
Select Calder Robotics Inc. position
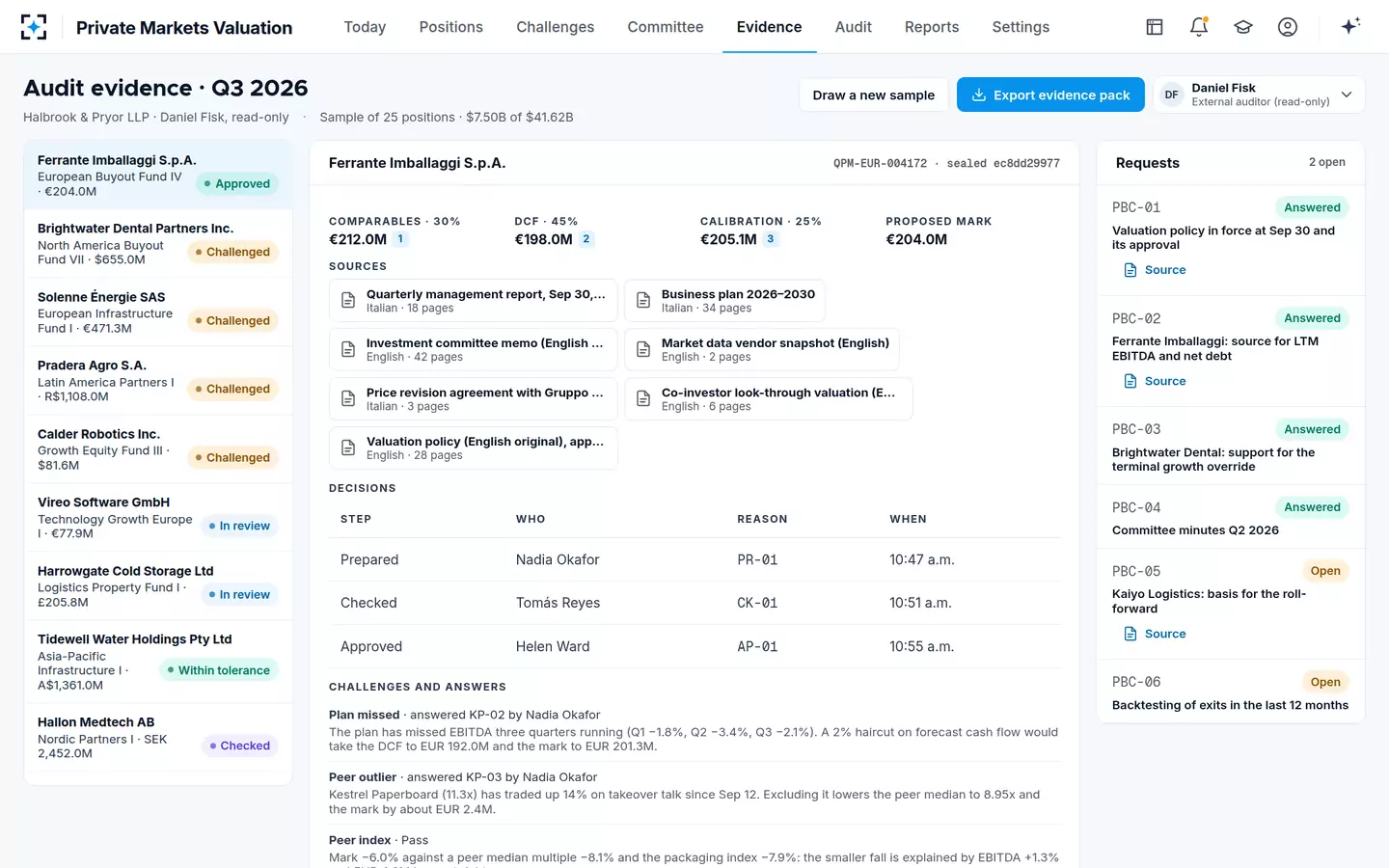pos(158,448)
